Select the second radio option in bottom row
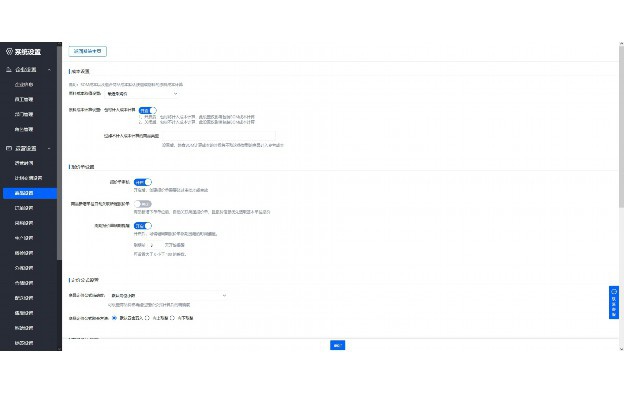The height and width of the screenshot is (393, 624). (147, 318)
